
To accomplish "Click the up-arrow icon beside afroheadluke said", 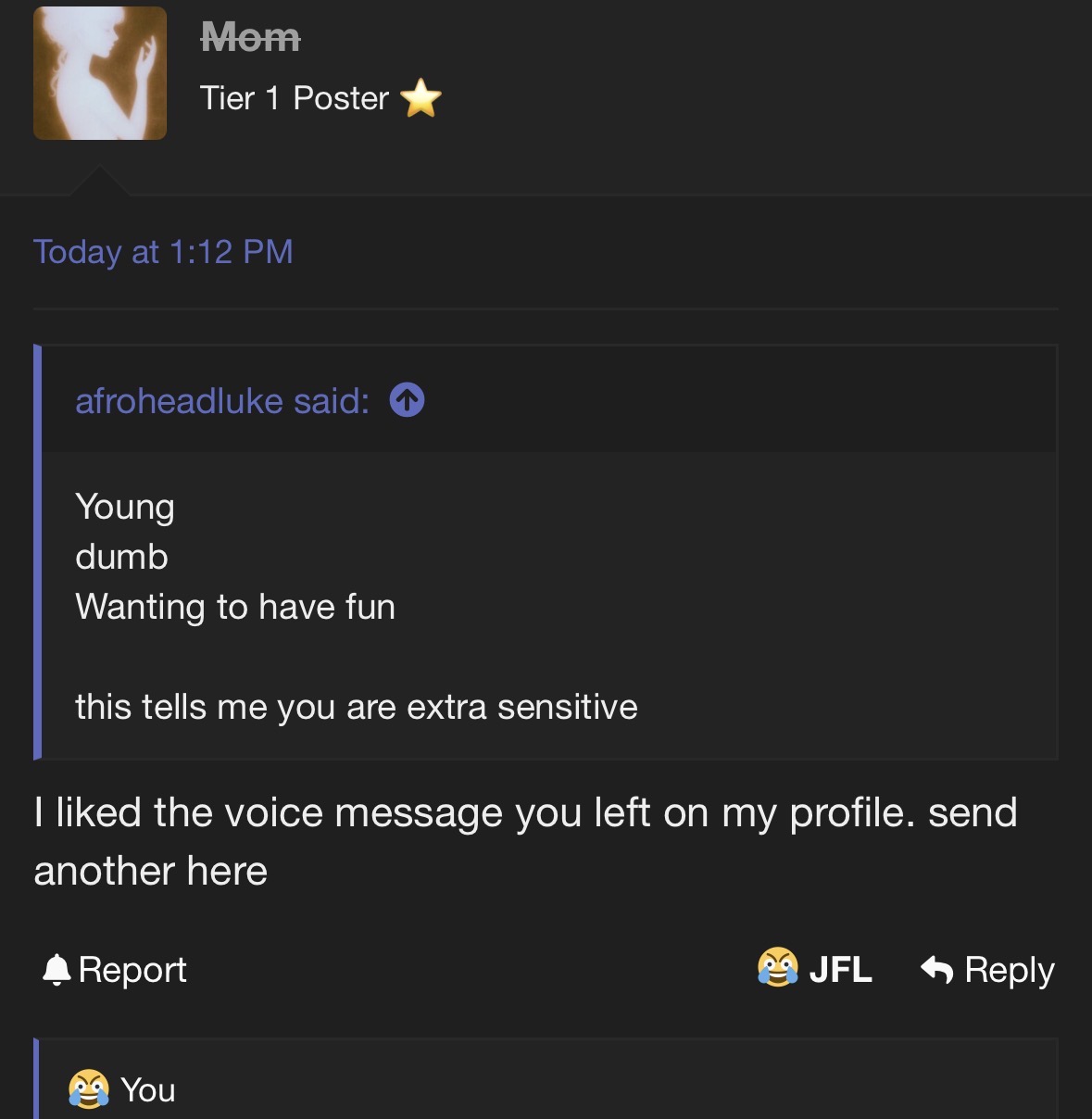I will [408, 400].
